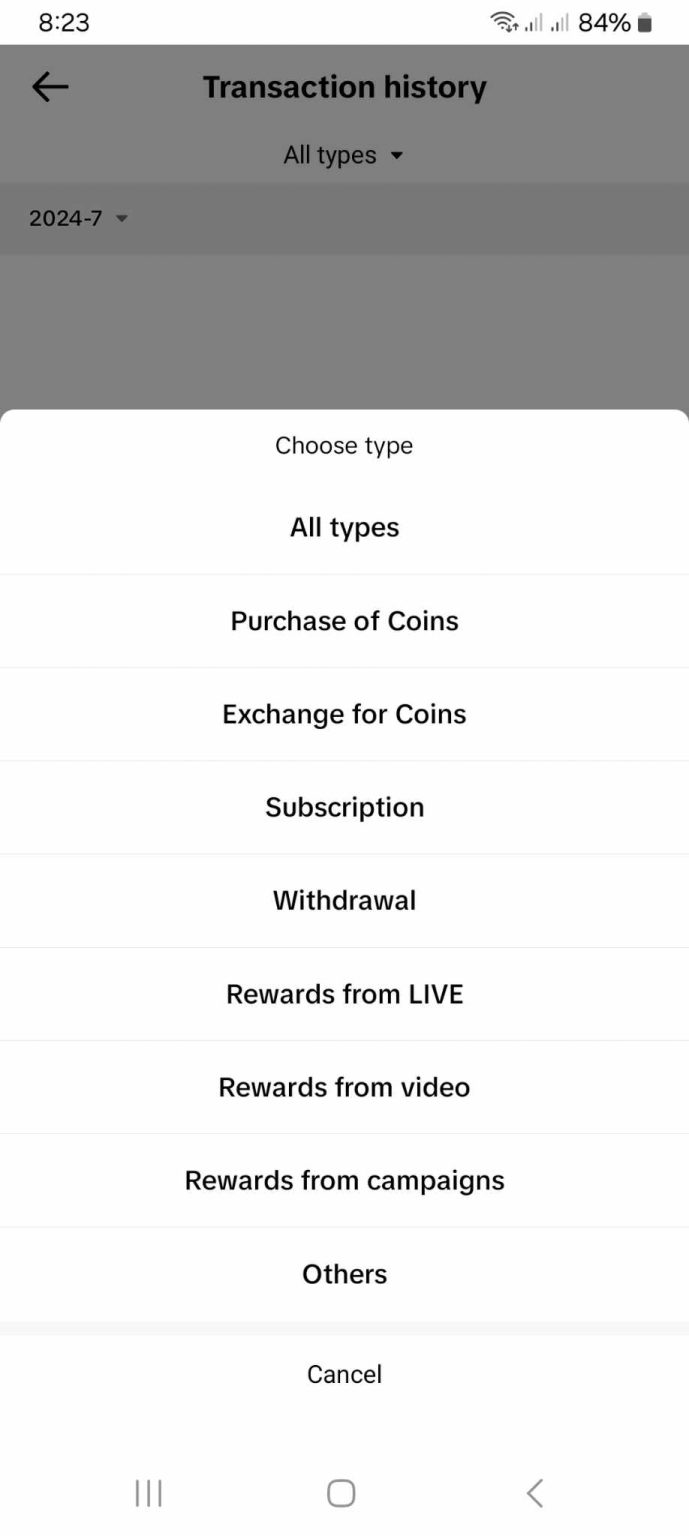Select the Subscription transaction type
This screenshot has height=1536, width=689.
[x=344, y=807]
